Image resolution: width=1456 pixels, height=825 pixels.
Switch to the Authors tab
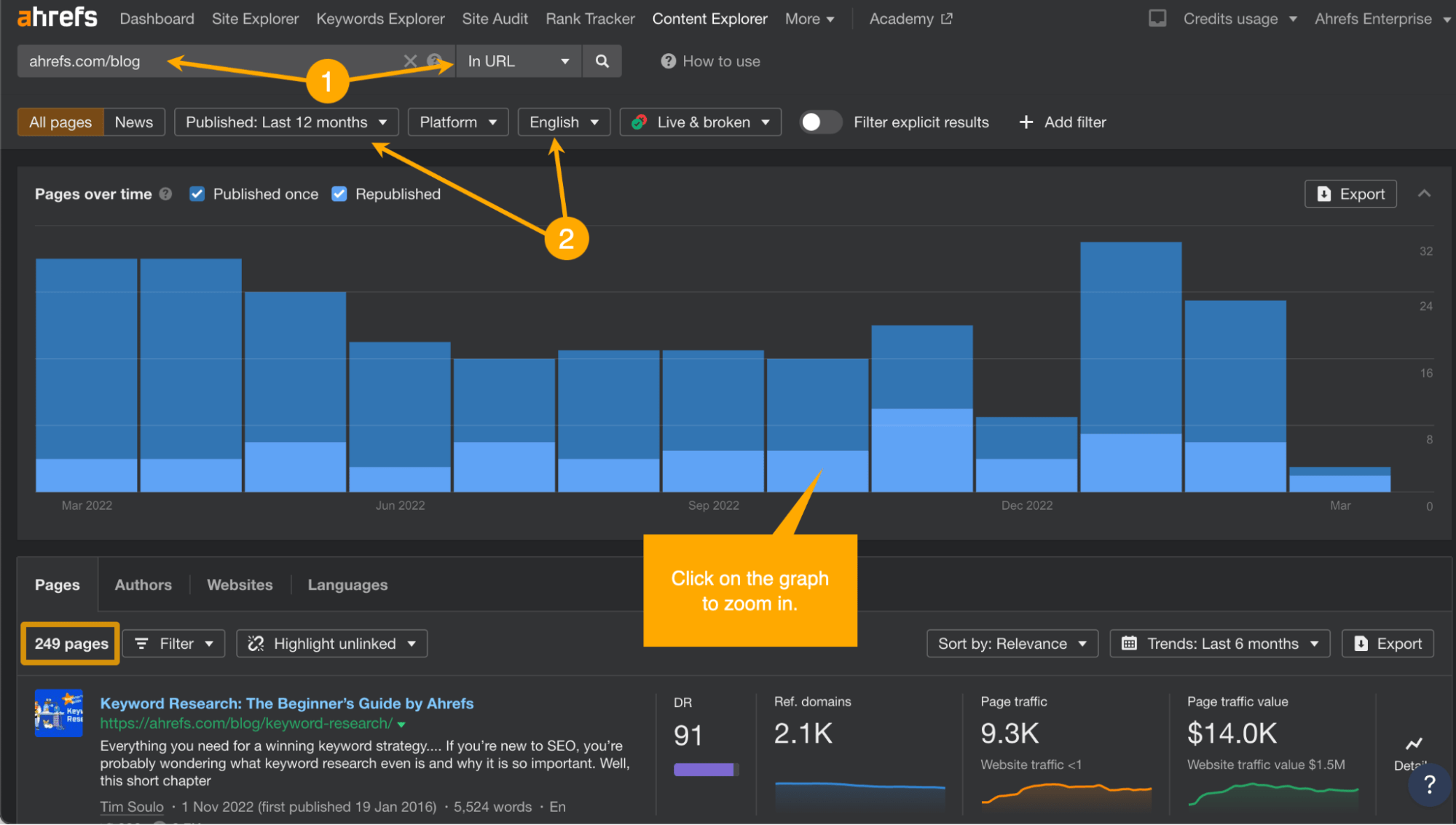click(x=143, y=585)
